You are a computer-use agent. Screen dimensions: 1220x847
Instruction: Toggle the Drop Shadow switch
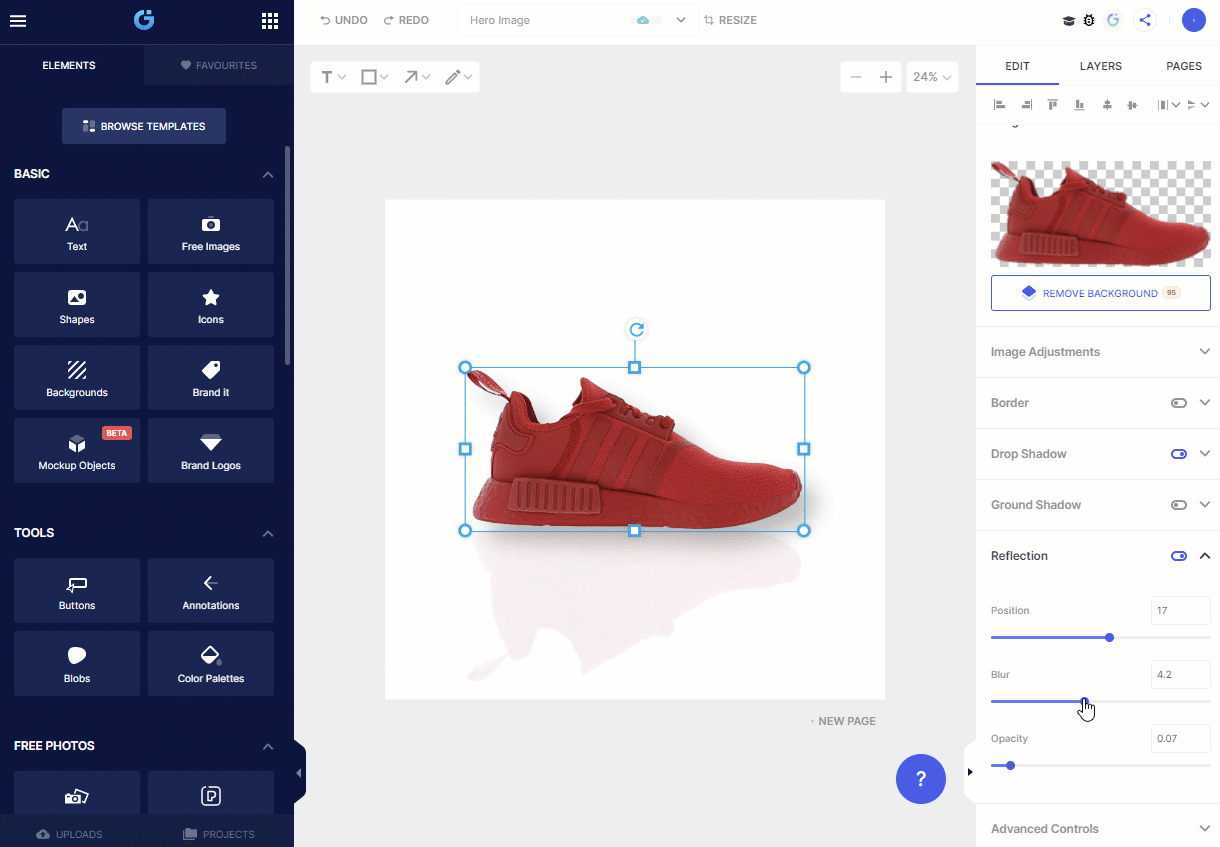click(1179, 454)
